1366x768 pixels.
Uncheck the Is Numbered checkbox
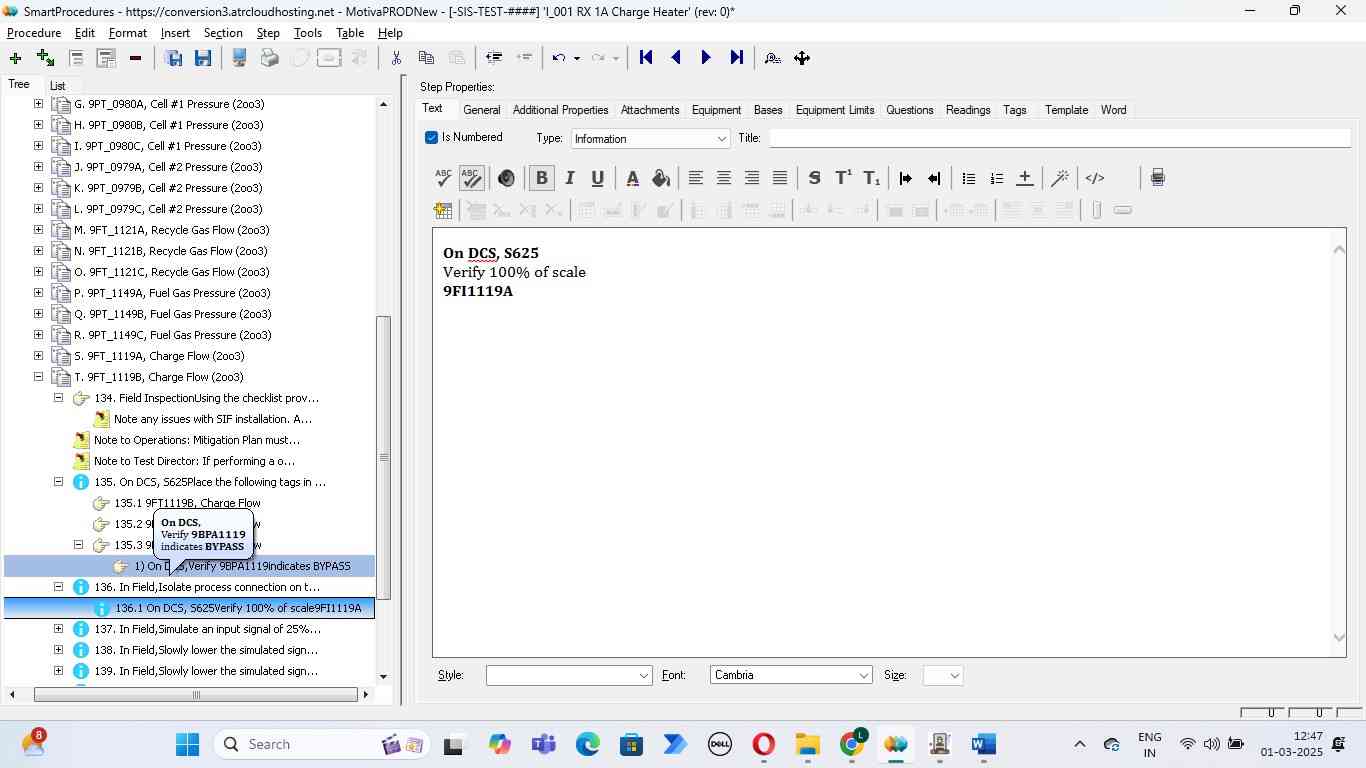[x=431, y=138]
